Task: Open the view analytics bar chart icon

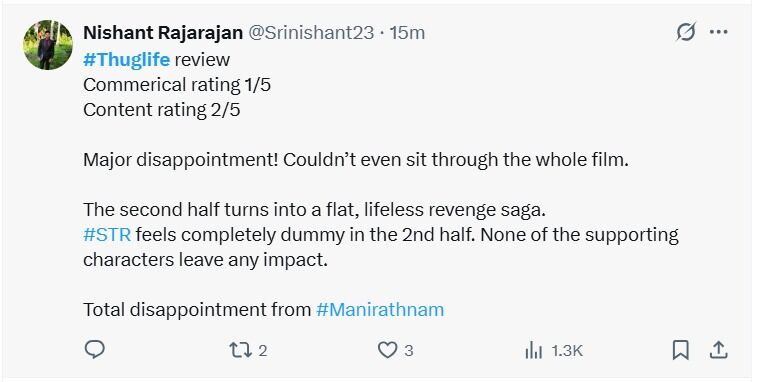Action: pyautogui.click(x=533, y=350)
